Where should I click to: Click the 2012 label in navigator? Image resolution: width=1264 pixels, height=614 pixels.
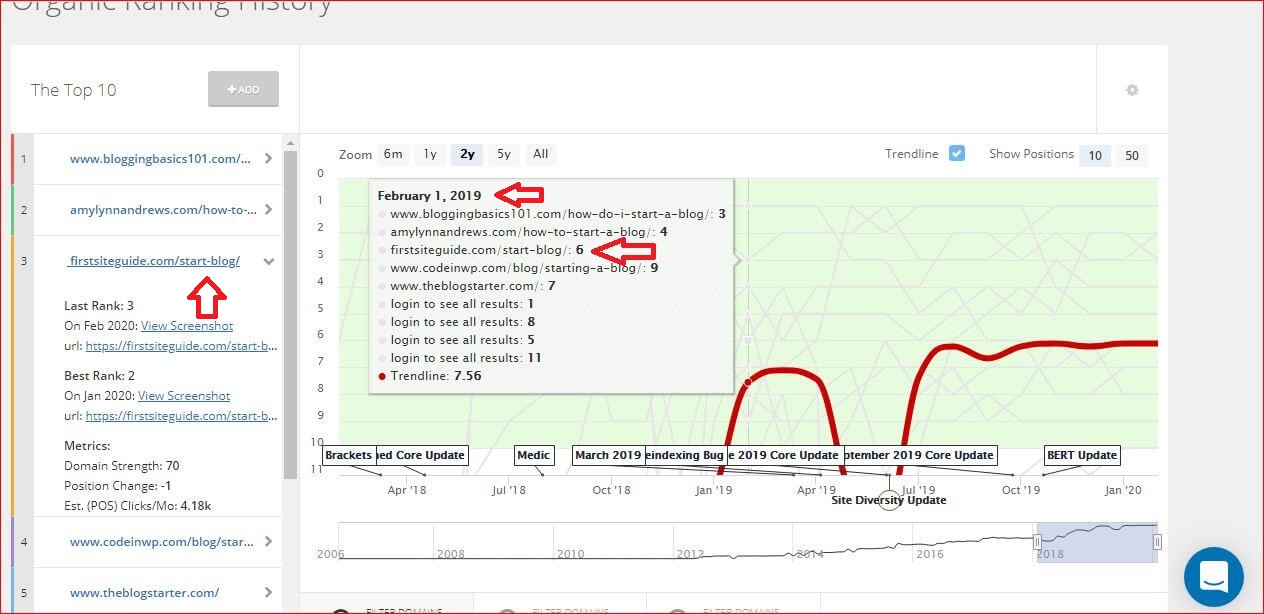[x=690, y=553]
